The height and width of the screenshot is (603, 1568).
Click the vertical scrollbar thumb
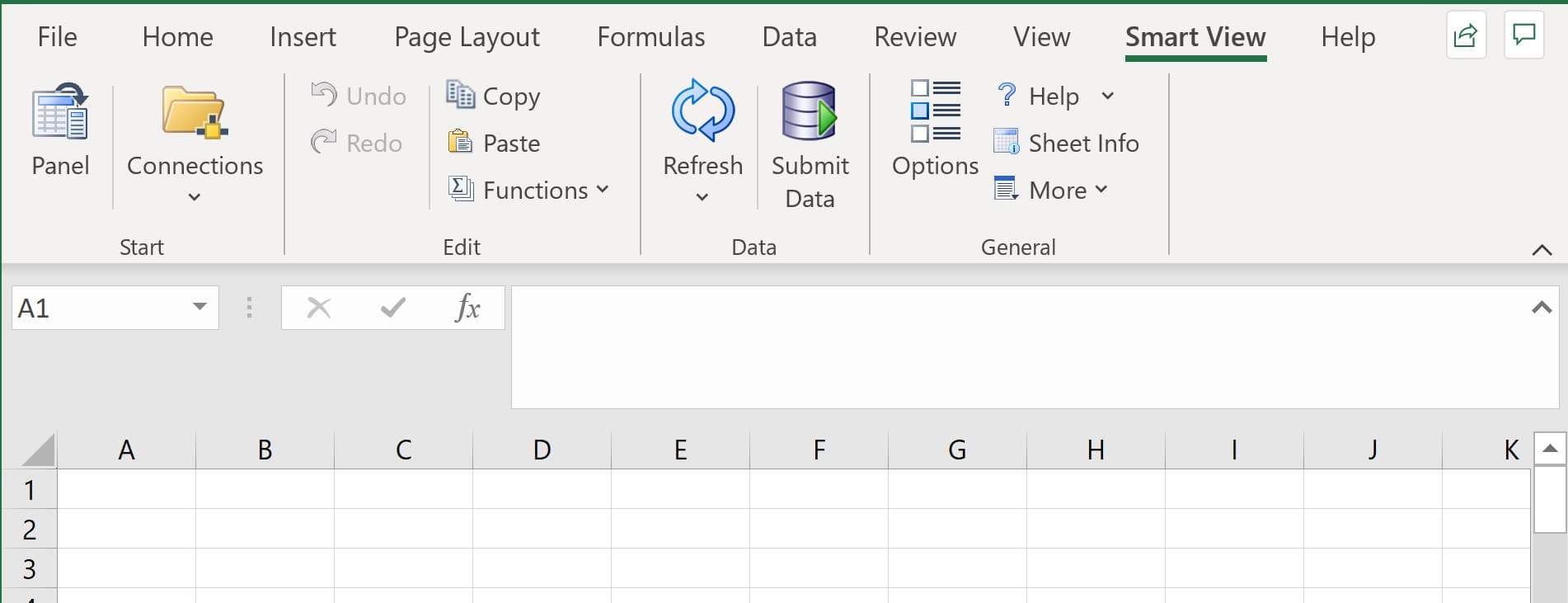1550,500
